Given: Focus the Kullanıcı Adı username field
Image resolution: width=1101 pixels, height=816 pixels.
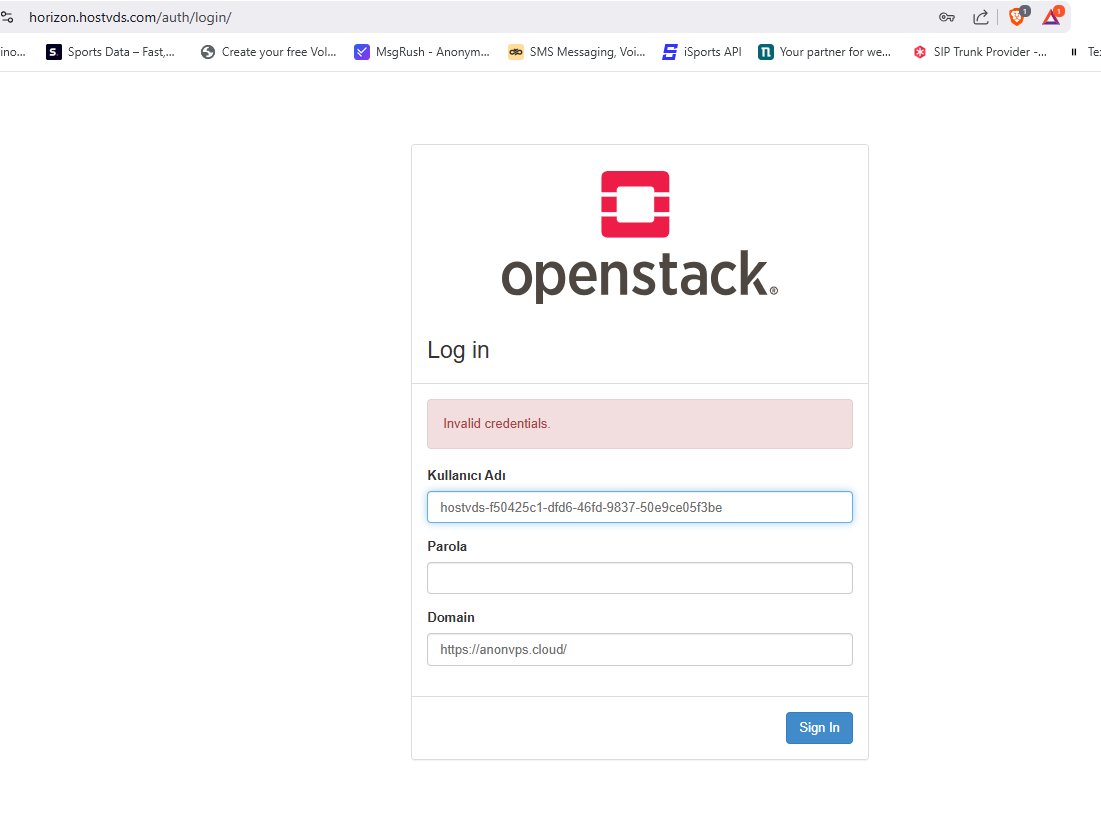Looking at the screenshot, I should (x=640, y=507).
